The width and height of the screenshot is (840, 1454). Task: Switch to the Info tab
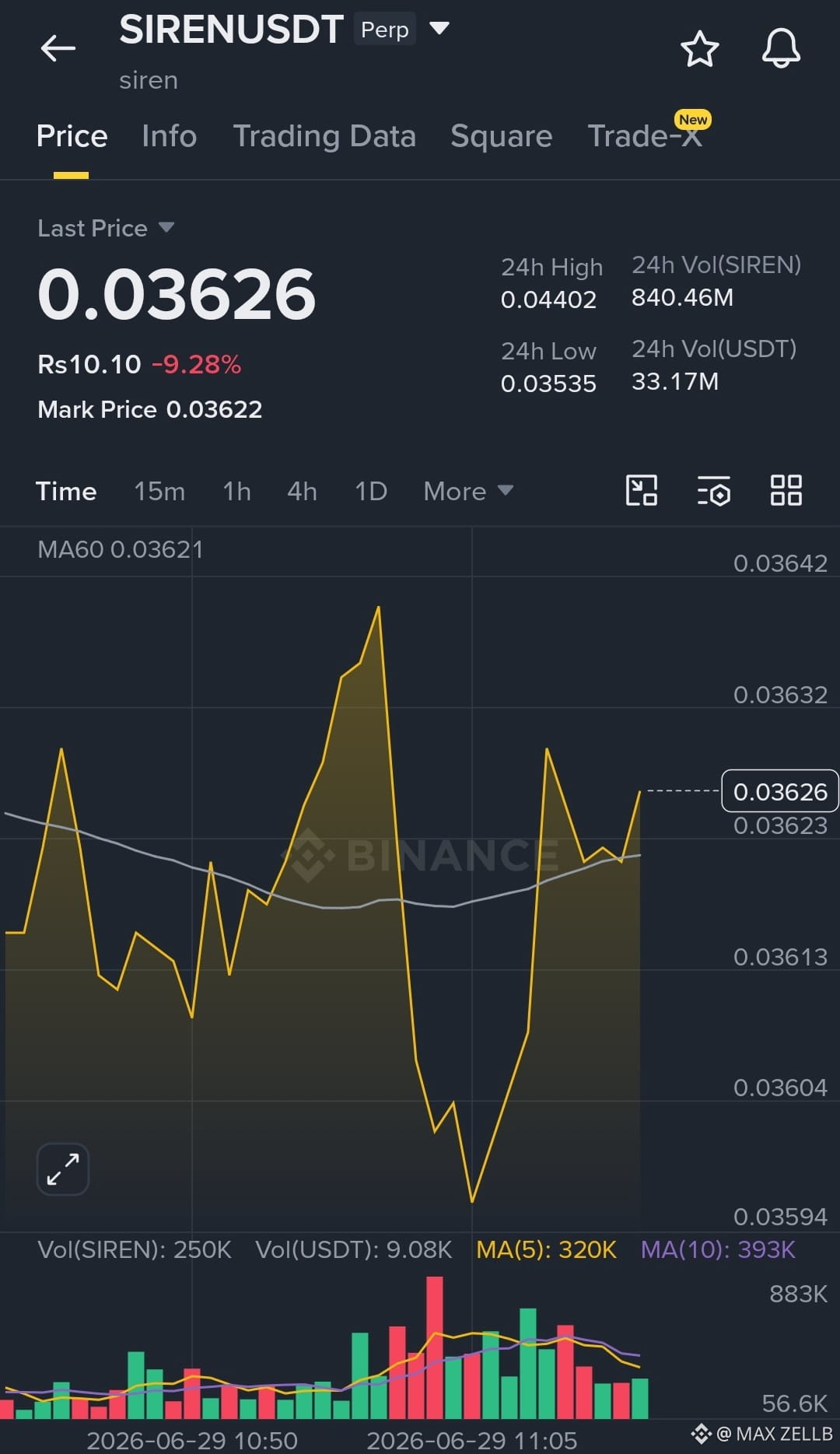click(x=170, y=136)
